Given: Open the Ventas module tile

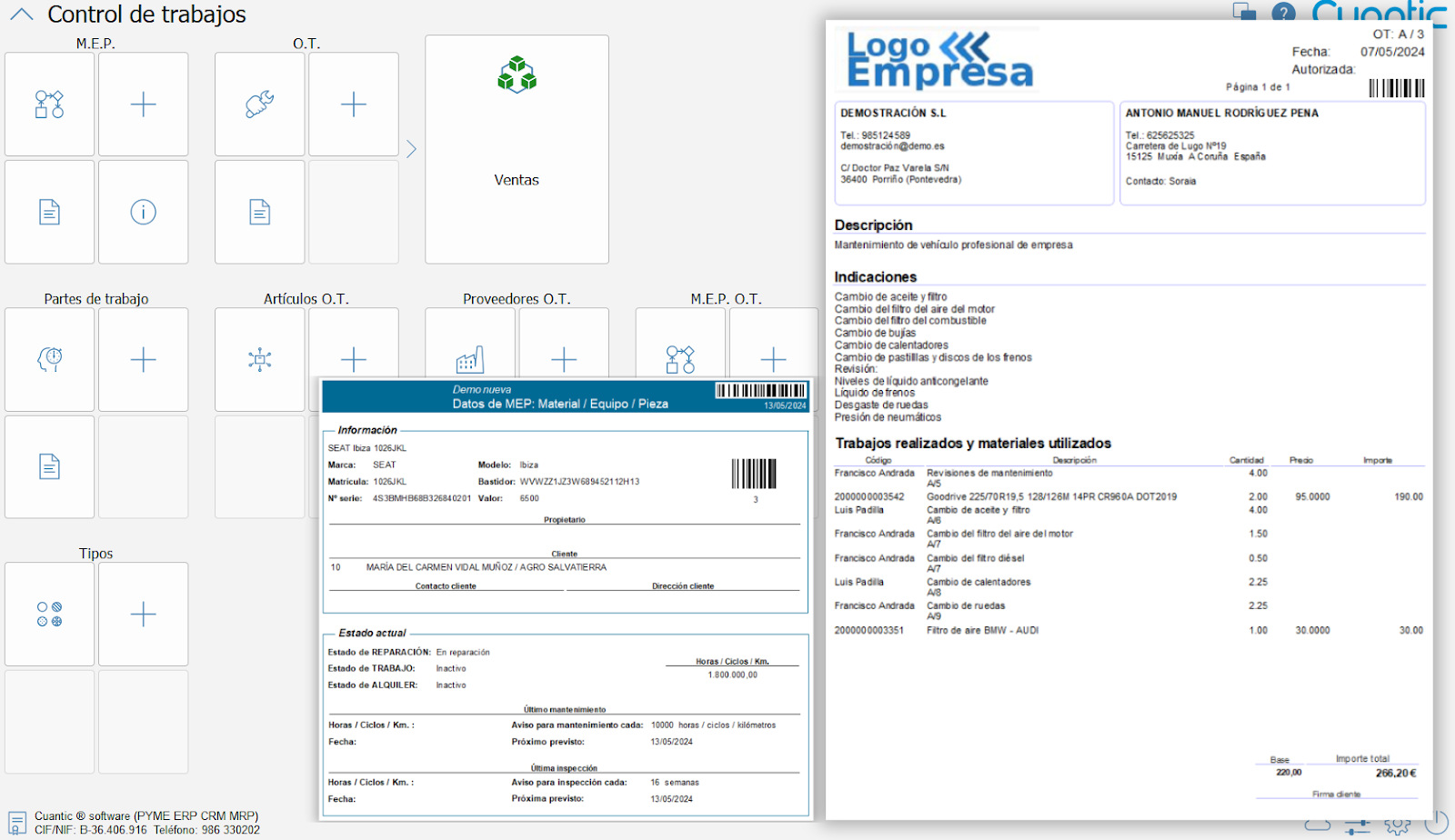Looking at the screenshot, I should click(x=517, y=149).
